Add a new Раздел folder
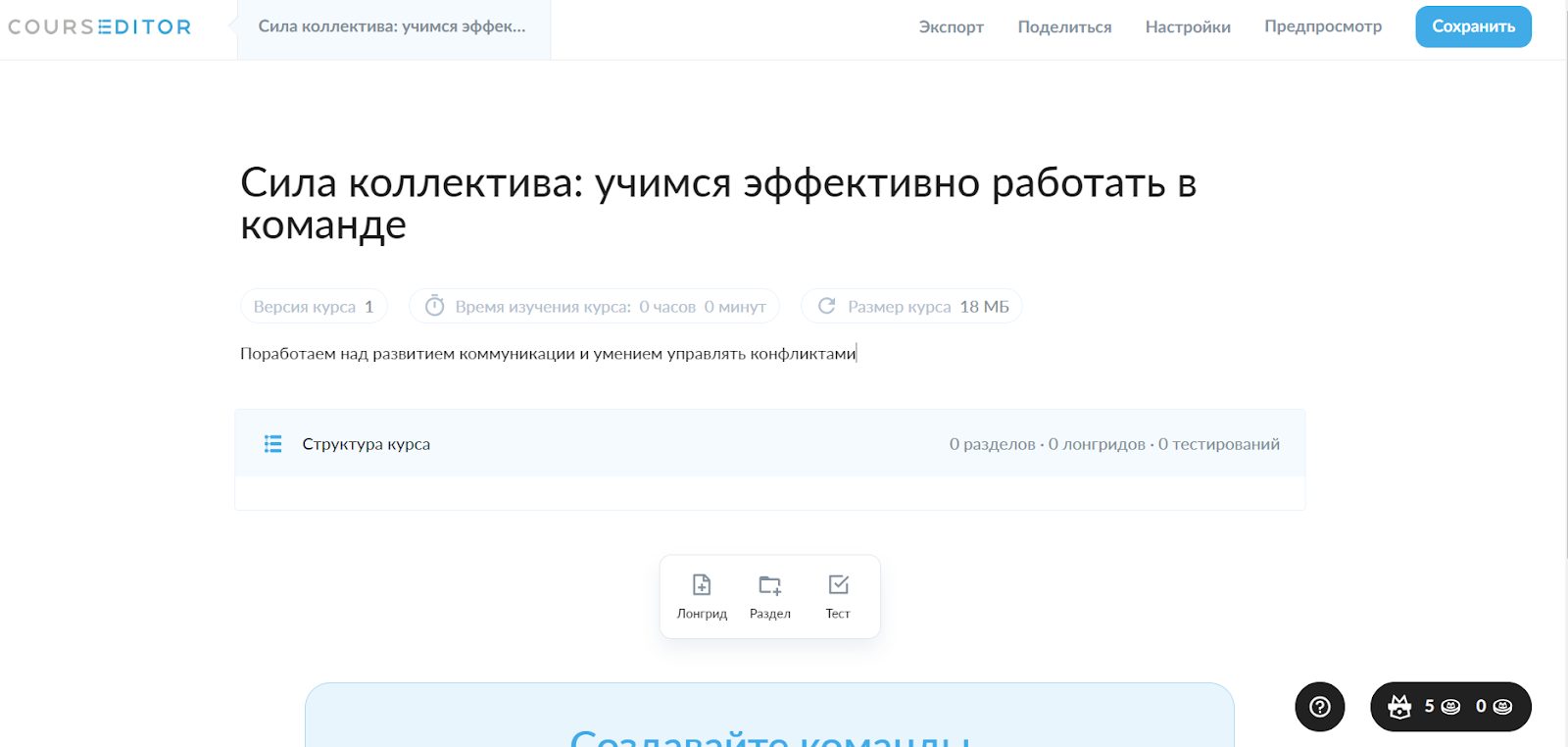Image resolution: width=1568 pixels, height=747 pixels. pos(769,596)
